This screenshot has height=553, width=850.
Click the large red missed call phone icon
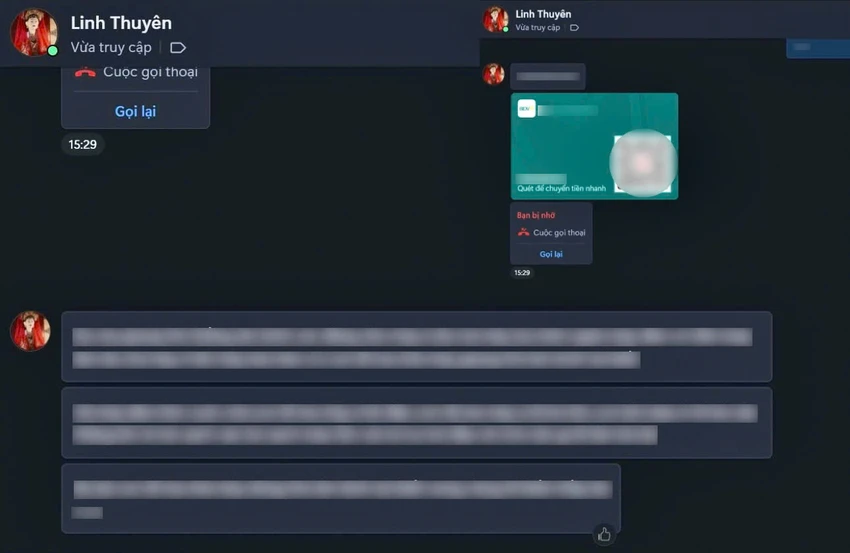pyautogui.click(x=85, y=72)
